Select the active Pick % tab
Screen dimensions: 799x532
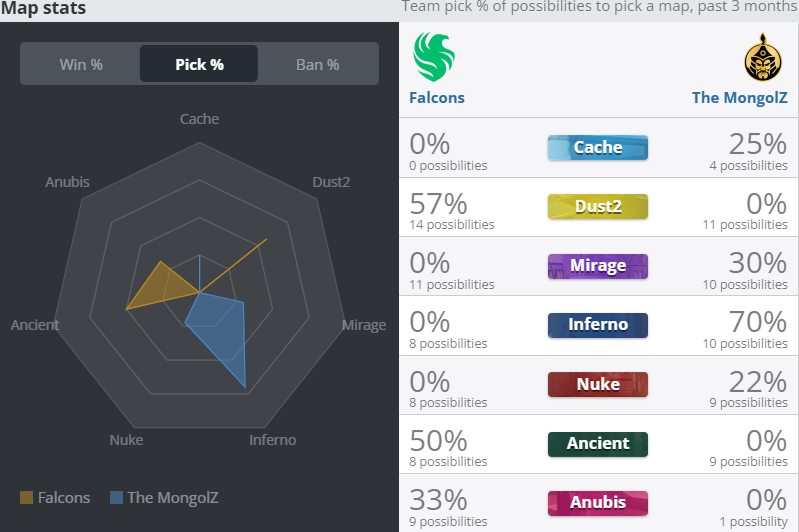tap(199, 64)
